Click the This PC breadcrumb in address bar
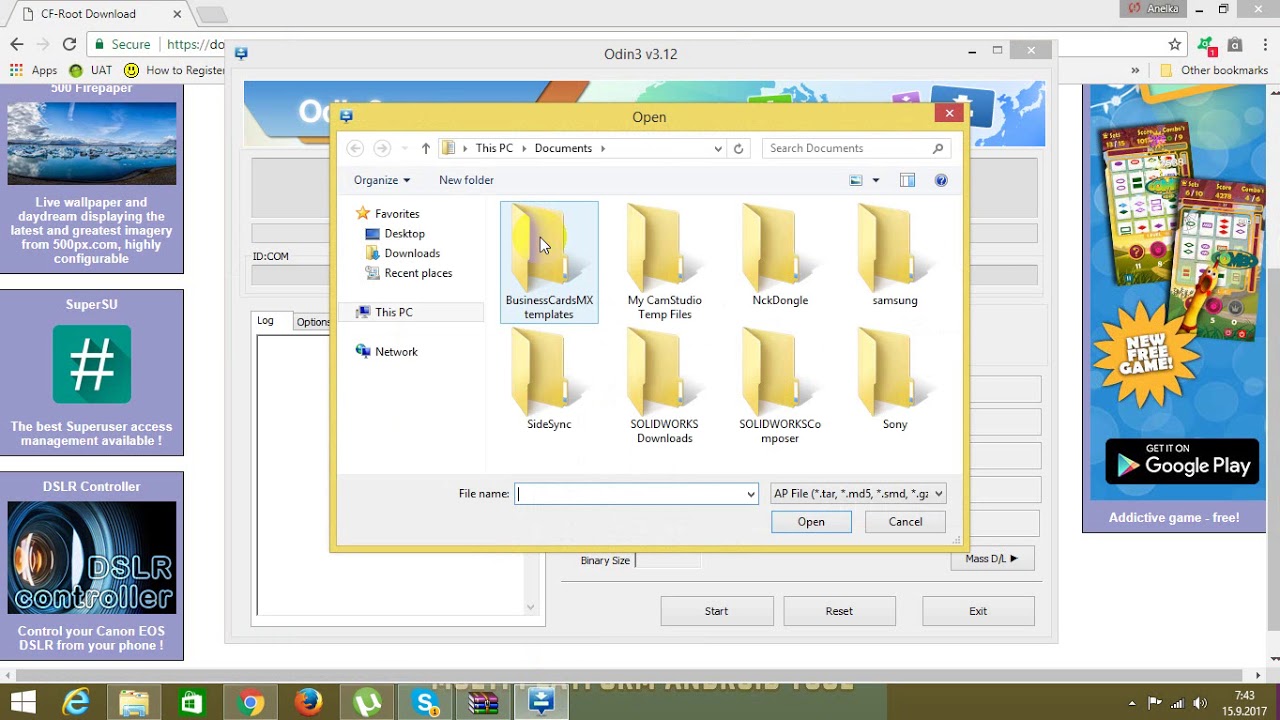The image size is (1280, 720). coord(494,148)
